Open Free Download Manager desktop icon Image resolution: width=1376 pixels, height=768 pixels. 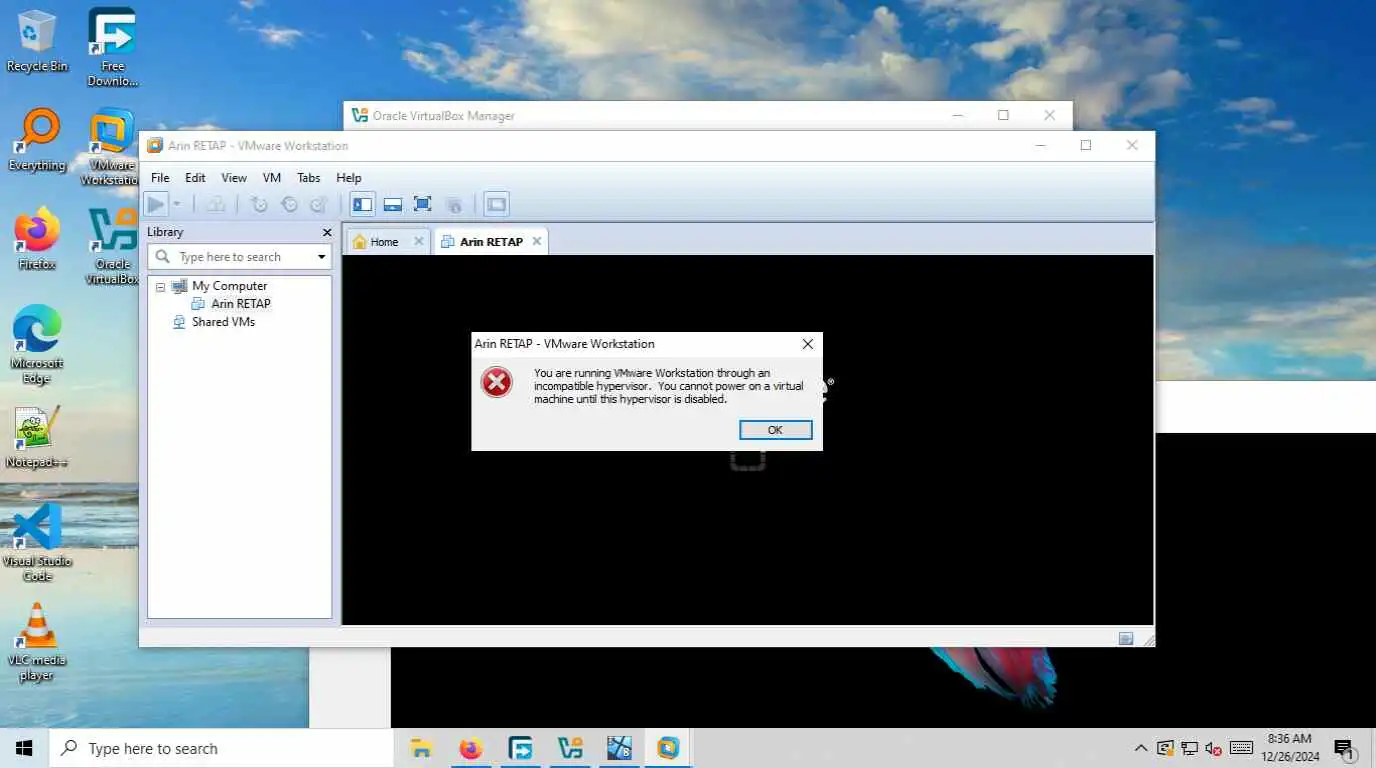tap(112, 47)
